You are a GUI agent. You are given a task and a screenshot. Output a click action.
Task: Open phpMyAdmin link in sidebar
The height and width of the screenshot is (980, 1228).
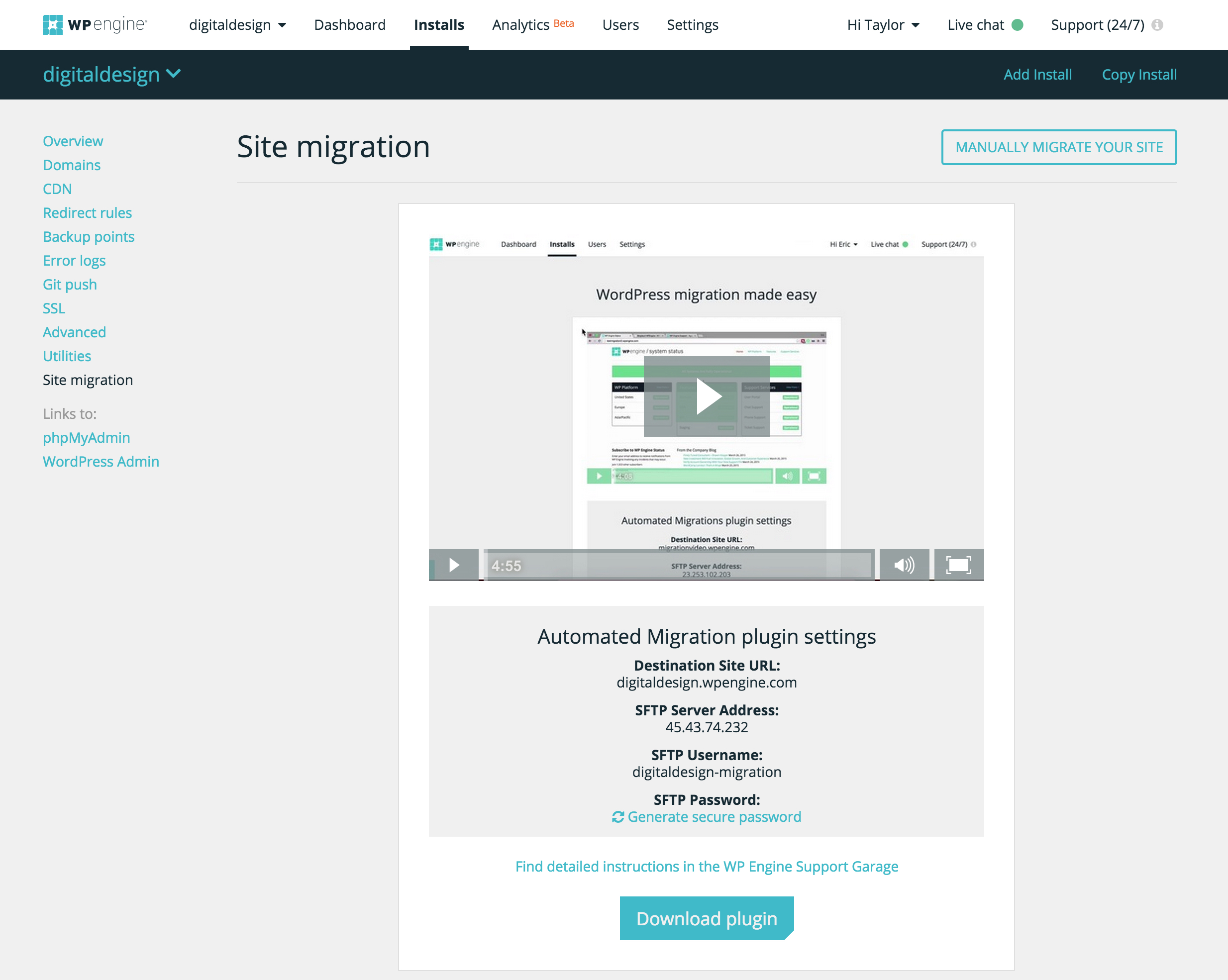click(86, 438)
